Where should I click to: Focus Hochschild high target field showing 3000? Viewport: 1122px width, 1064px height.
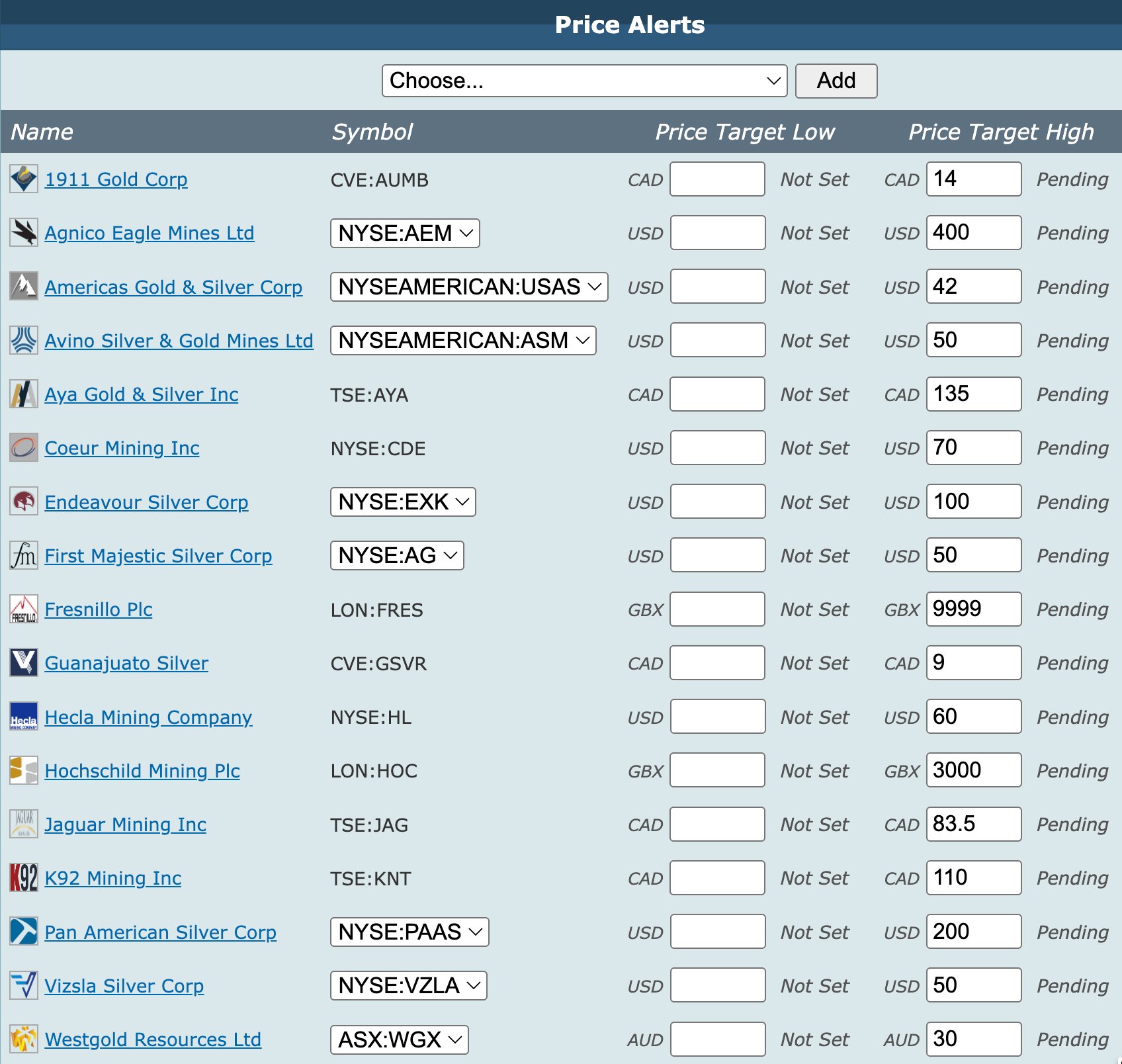click(974, 770)
